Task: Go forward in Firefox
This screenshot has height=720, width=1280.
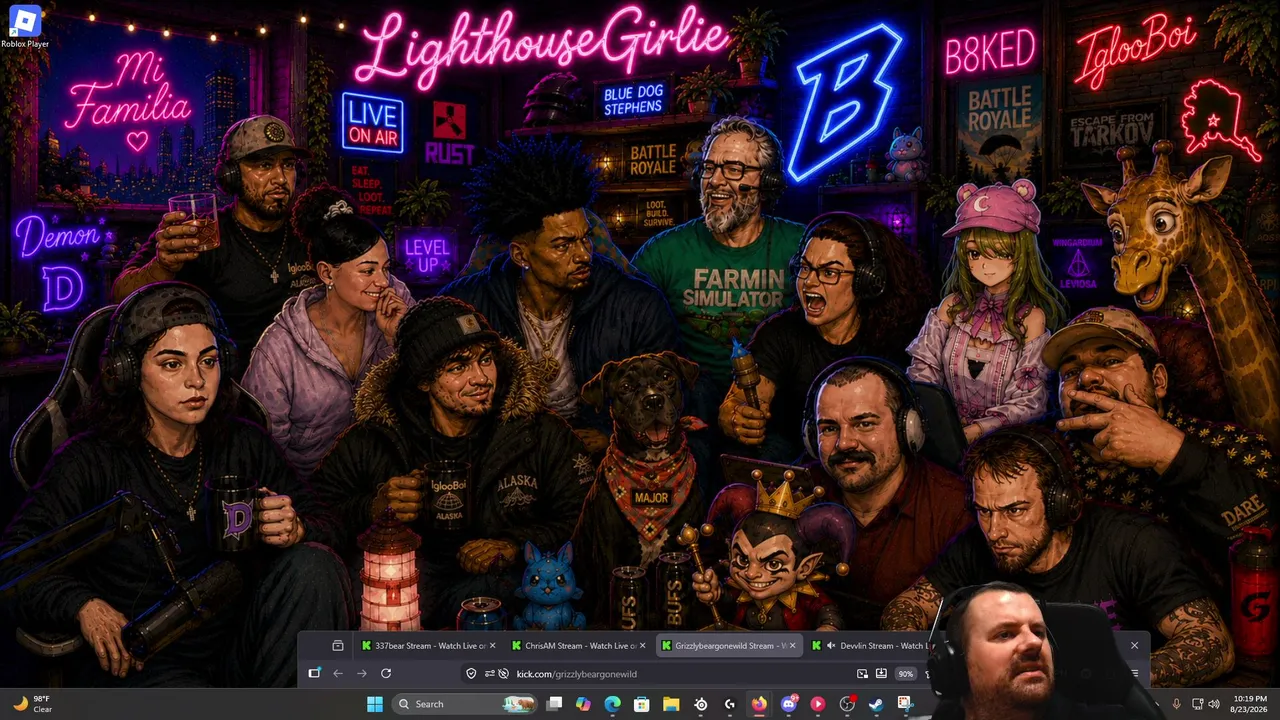Action: (362, 674)
